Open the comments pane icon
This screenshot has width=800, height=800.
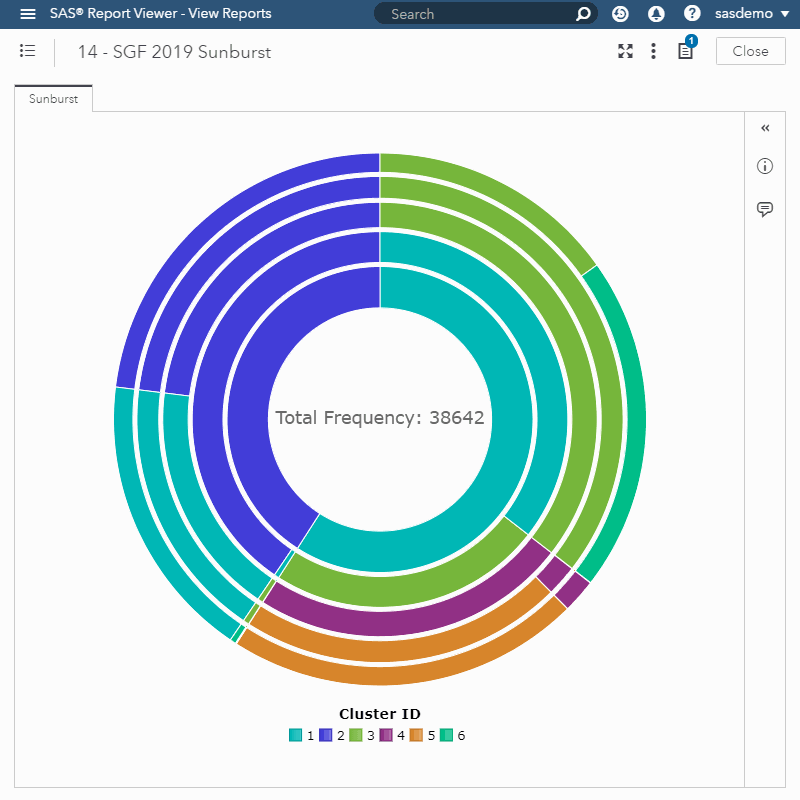click(x=765, y=209)
